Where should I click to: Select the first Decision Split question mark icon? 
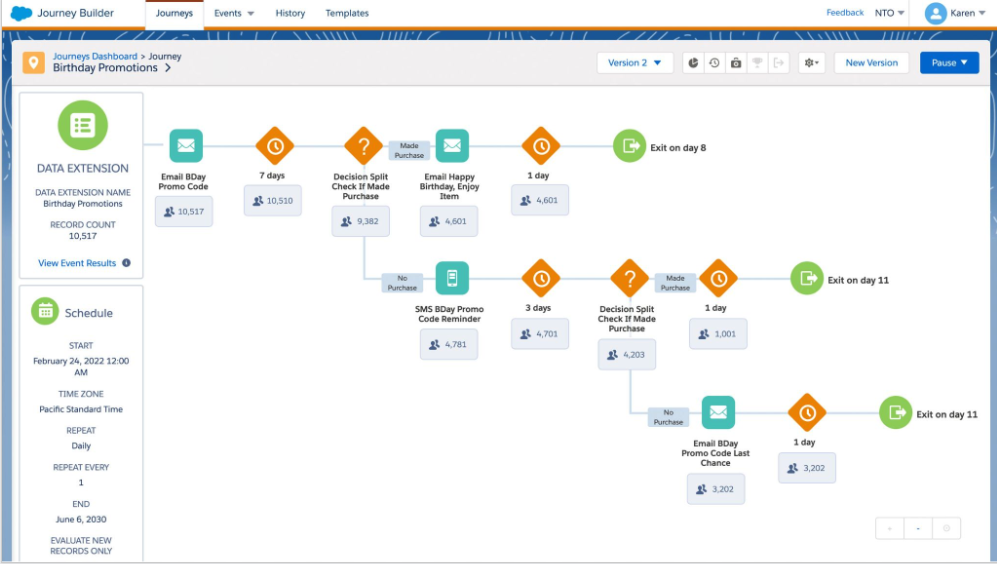363,146
